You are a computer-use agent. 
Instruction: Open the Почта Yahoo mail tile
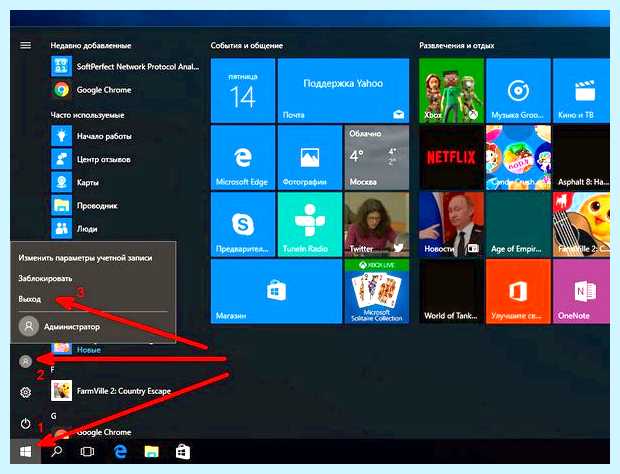point(343,91)
